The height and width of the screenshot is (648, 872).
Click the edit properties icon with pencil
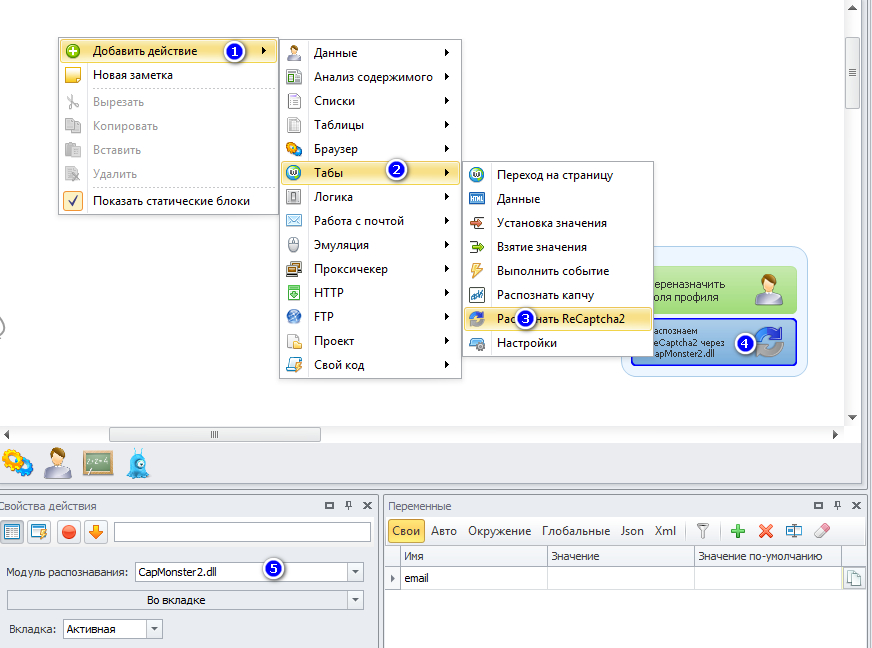coord(39,532)
